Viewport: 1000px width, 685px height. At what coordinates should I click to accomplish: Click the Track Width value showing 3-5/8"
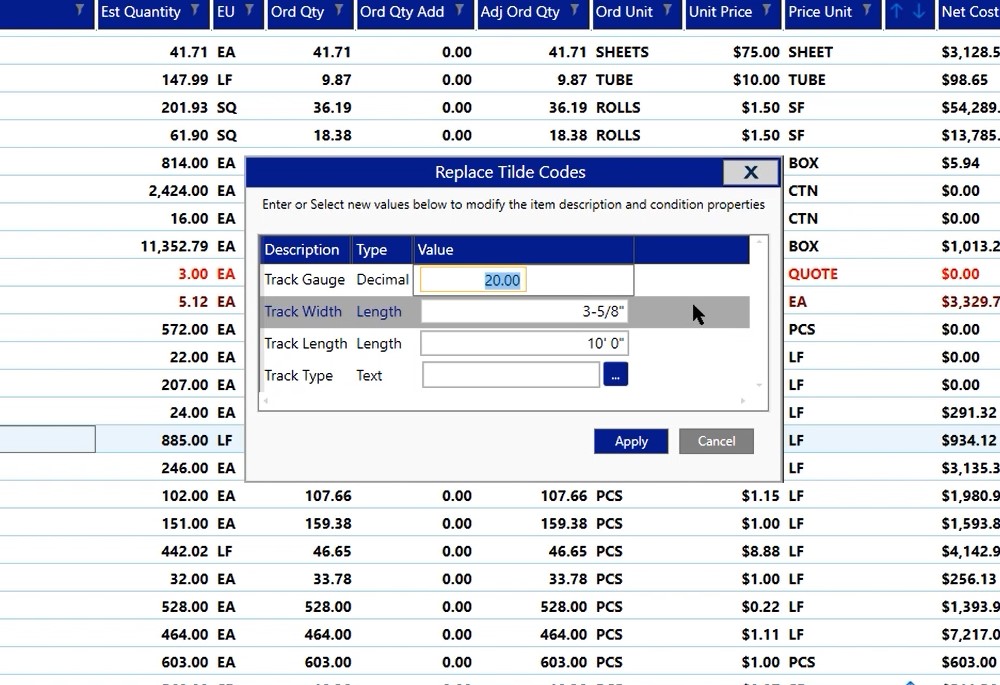[524, 311]
